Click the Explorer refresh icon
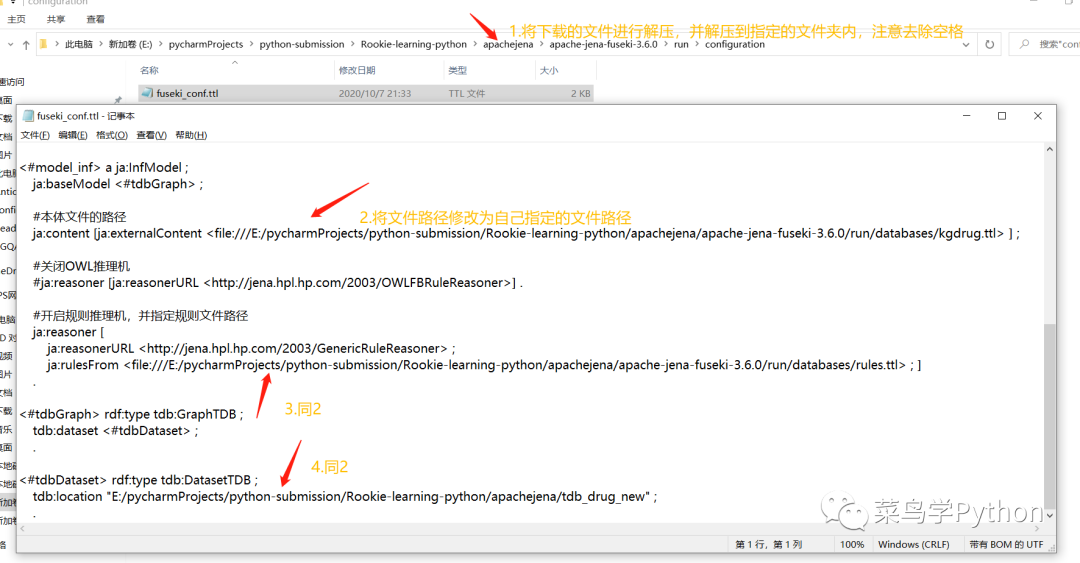This screenshot has width=1080, height=563. coord(990,45)
